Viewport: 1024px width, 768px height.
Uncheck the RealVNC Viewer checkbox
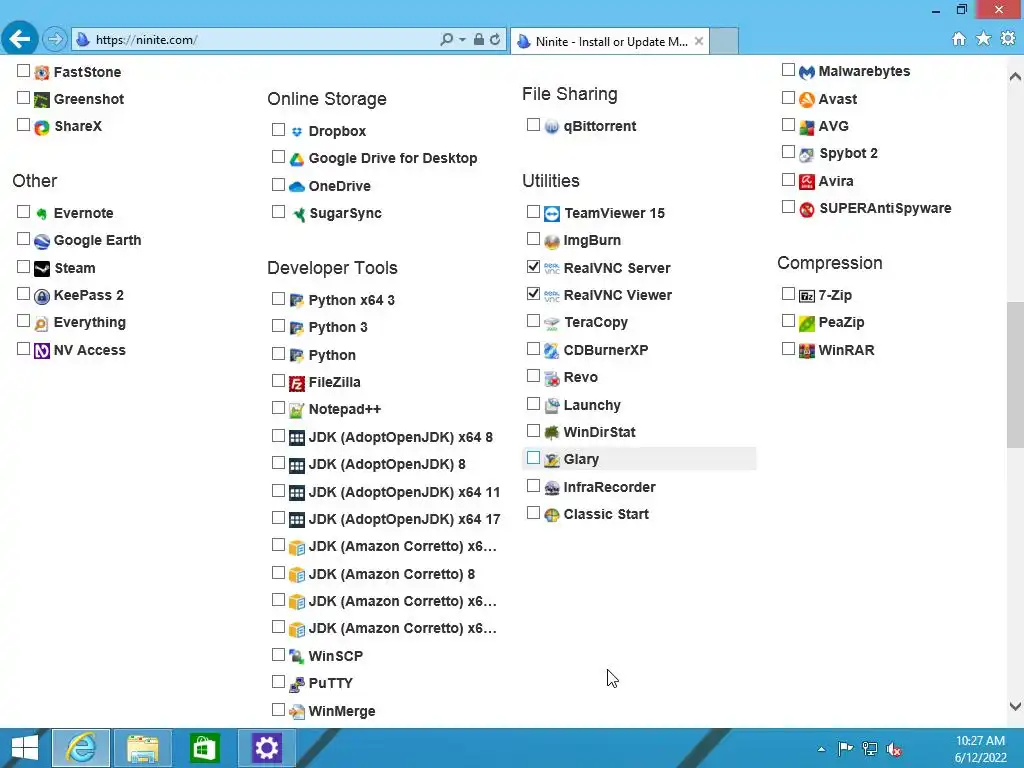[533, 294]
